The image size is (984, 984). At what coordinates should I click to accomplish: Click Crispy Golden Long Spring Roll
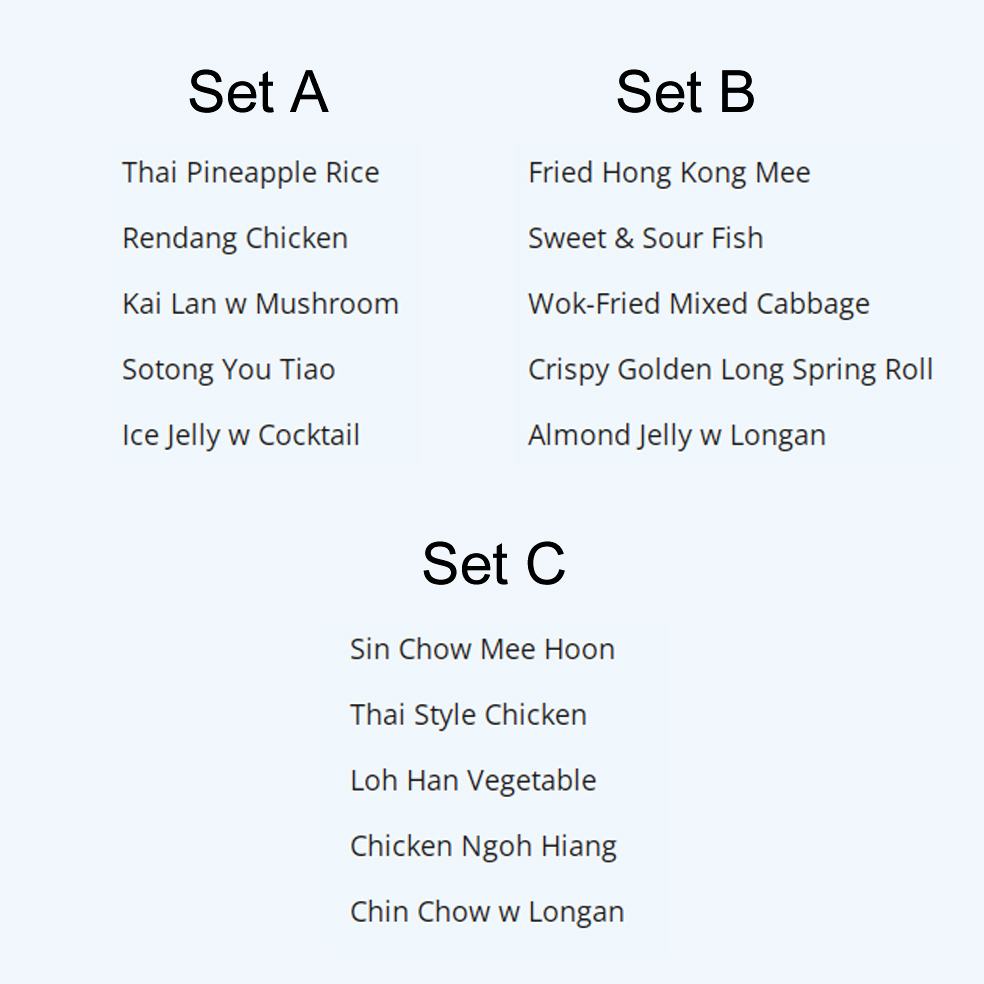(730, 370)
